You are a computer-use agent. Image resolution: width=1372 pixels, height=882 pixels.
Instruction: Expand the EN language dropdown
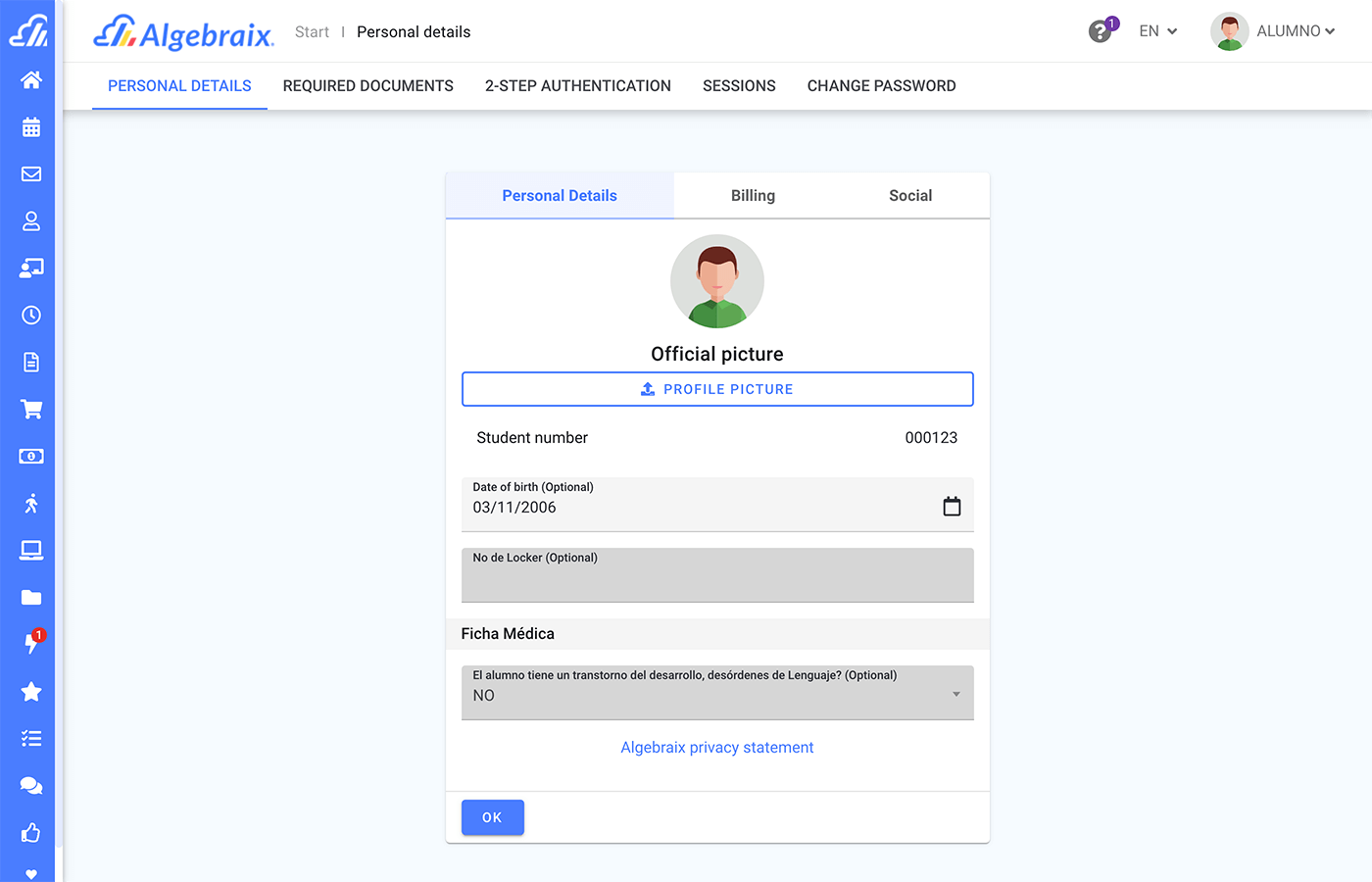tap(1157, 31)
